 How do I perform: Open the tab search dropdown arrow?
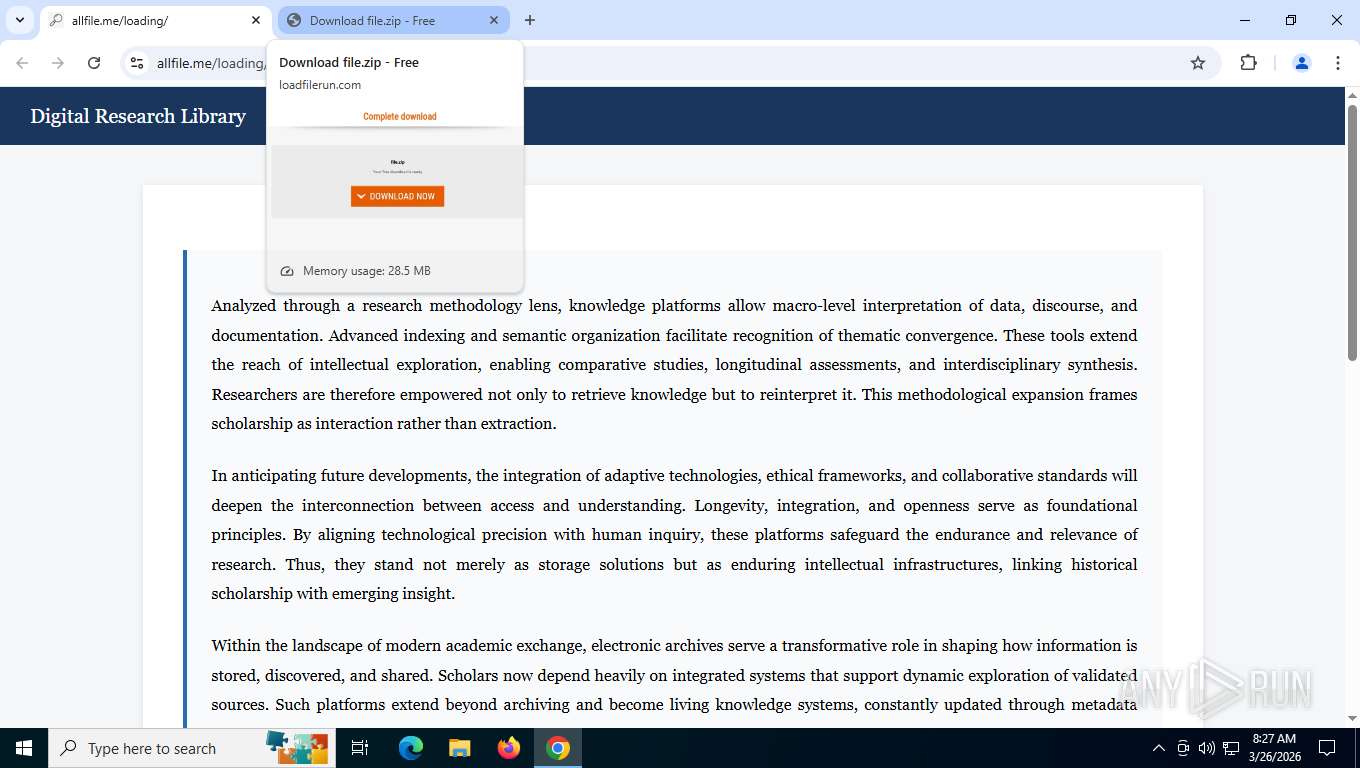[19, 20]
